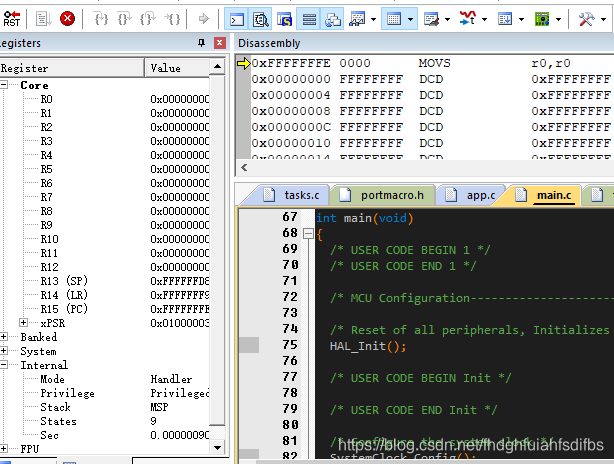Expand the Banked register group

[3, 337]
